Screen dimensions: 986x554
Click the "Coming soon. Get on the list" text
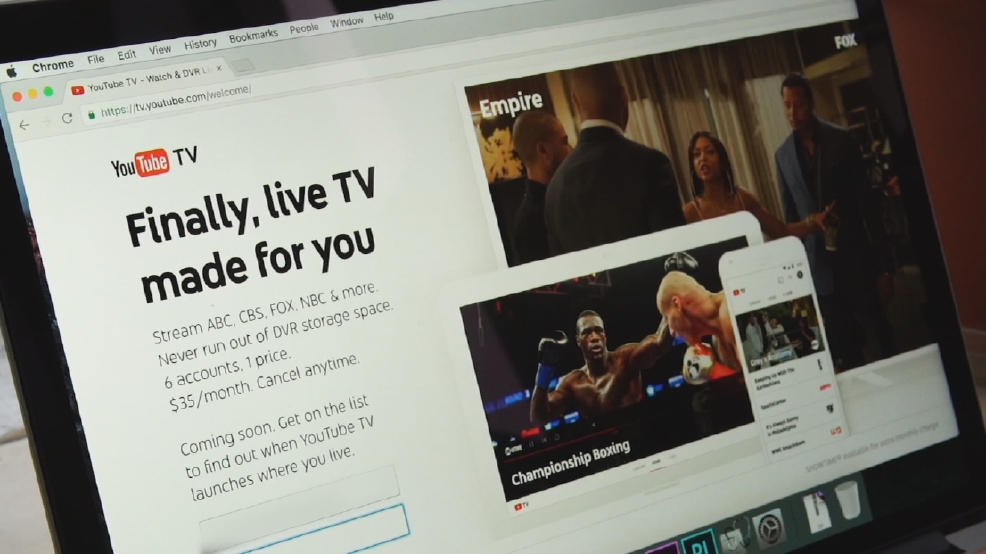[275, 424]
